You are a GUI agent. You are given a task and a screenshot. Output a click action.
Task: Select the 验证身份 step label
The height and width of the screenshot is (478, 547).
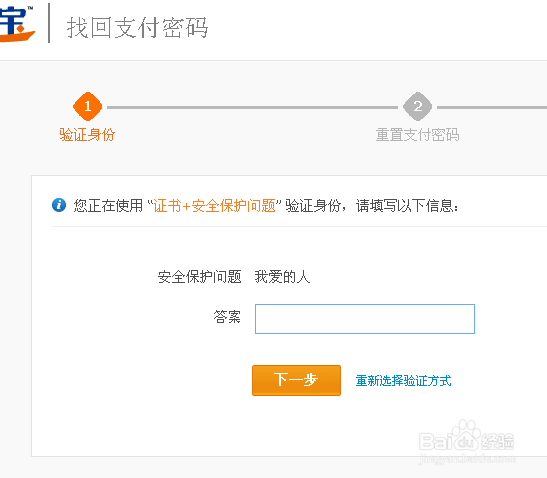(x=87, y=135)
